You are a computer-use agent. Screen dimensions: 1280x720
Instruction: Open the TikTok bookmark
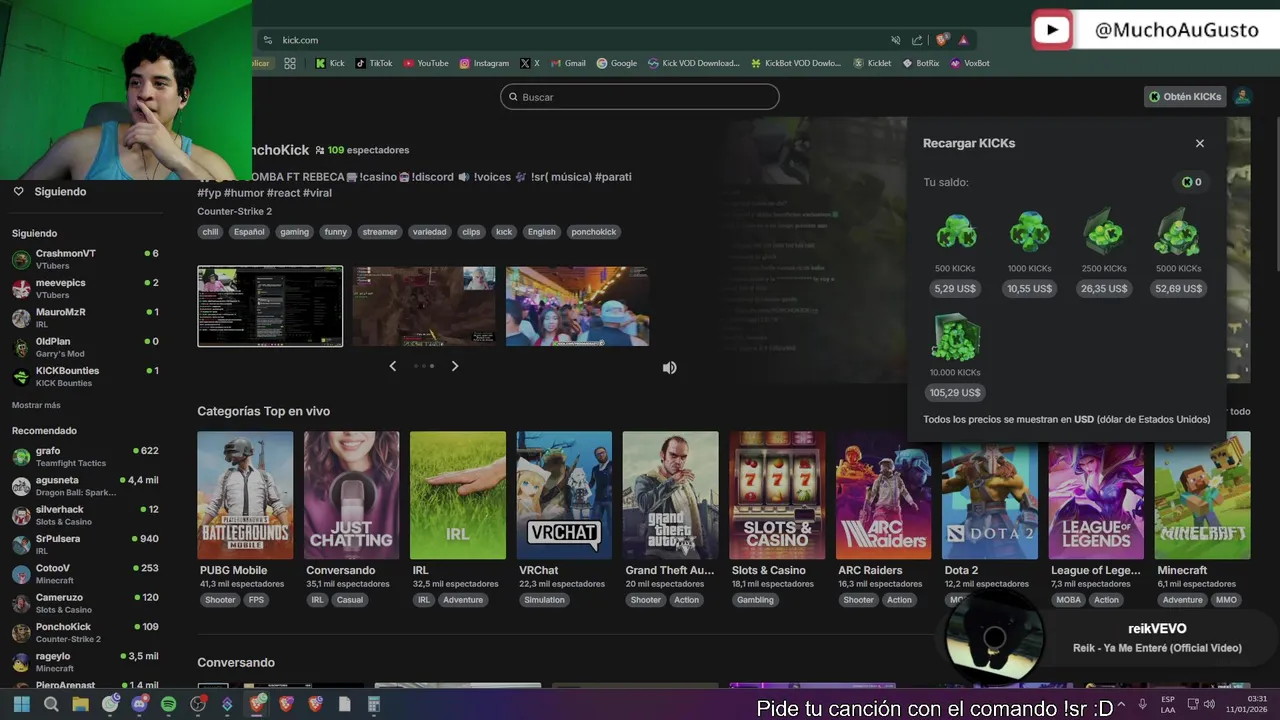374,63
